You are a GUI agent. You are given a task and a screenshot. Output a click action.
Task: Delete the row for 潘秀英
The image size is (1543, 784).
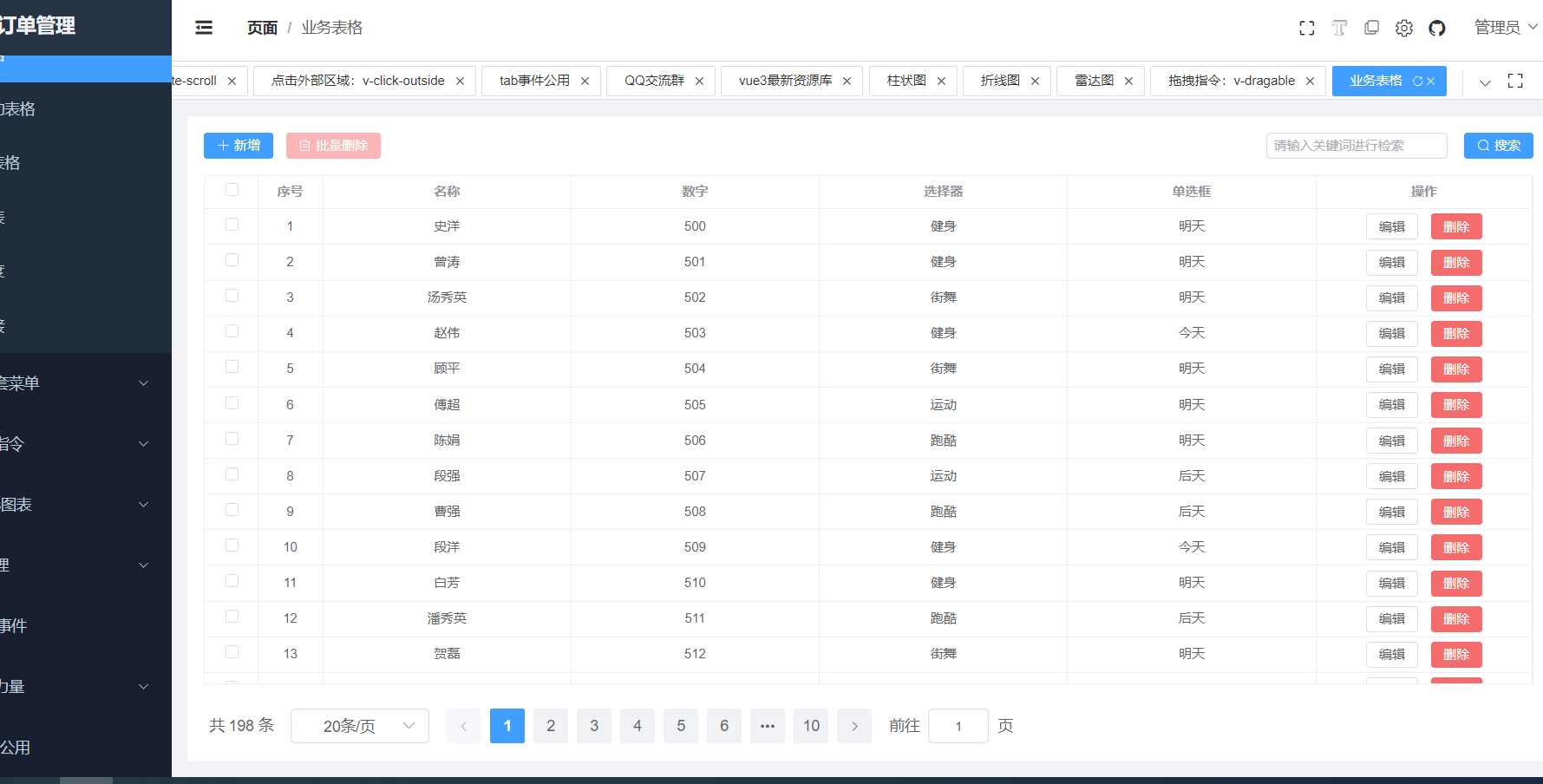(x=1456, y=618)
